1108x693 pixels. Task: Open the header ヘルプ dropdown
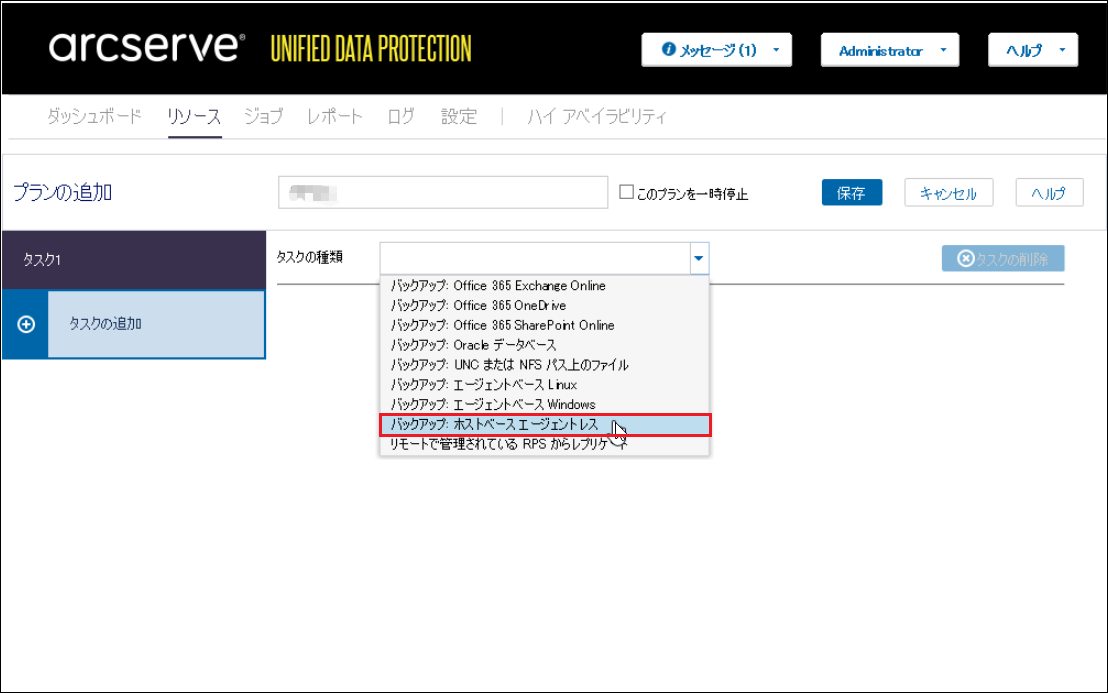pyautogui.click(x=1032, y=50)
